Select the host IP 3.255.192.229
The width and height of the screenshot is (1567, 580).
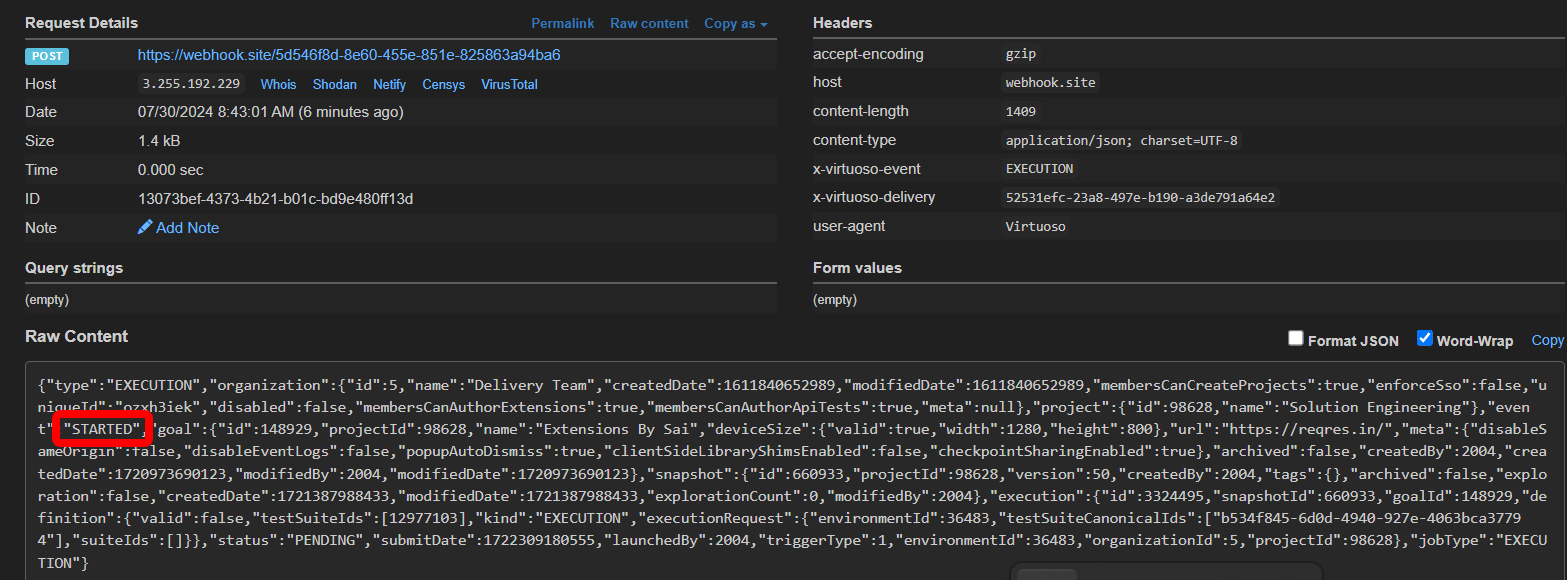tap(191, 84)
